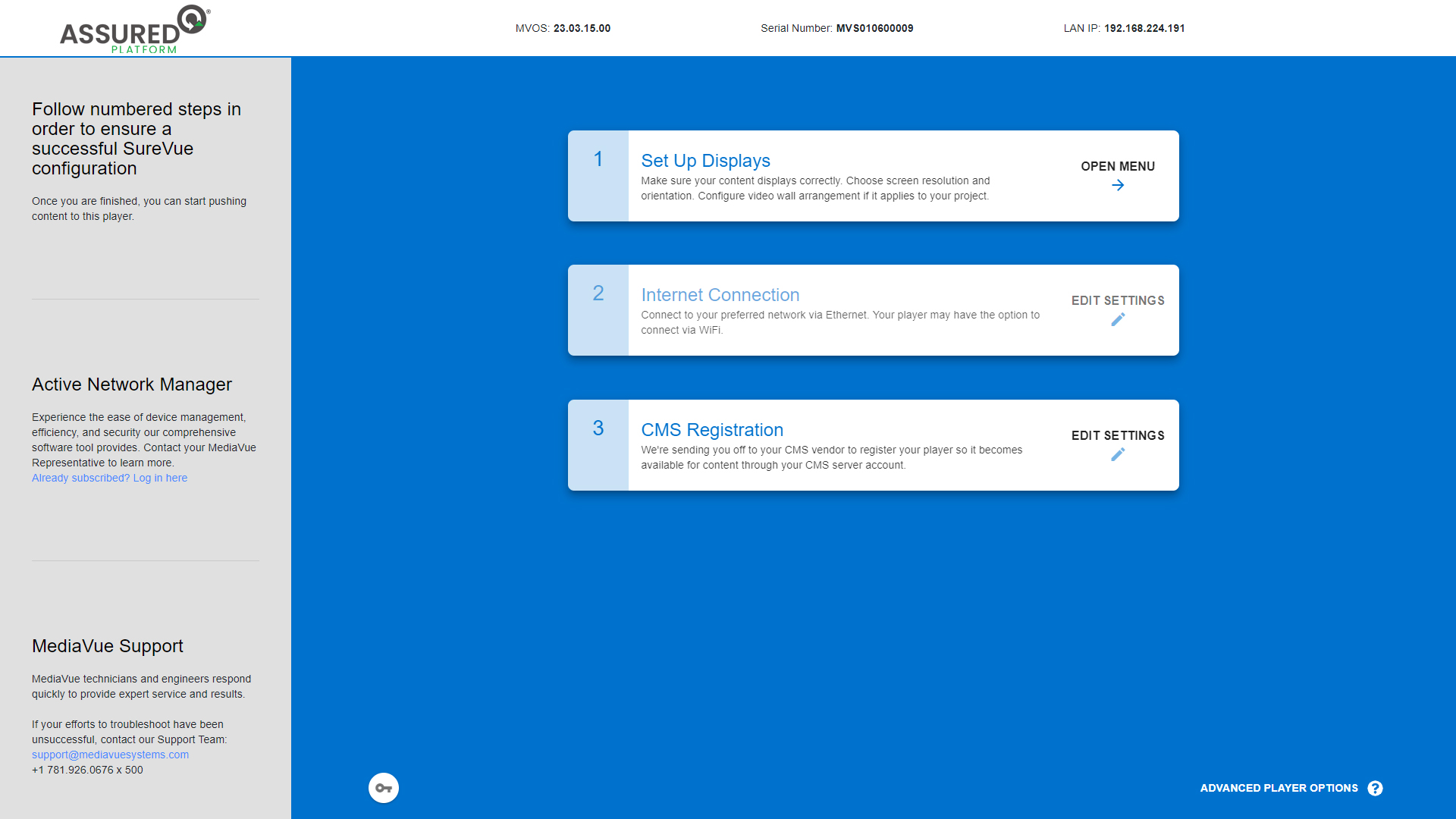Click the support@mediavuesystems.com email link
Viewport: 1456px width, 819px height.
110,755
